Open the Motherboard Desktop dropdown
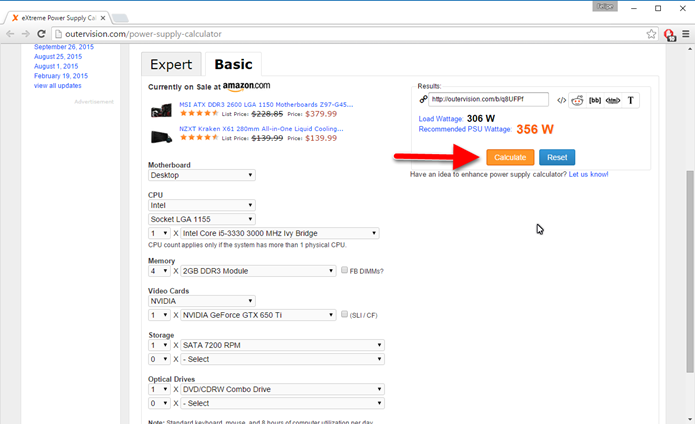This screenshot has width=695, height=424. pos(202,175)
